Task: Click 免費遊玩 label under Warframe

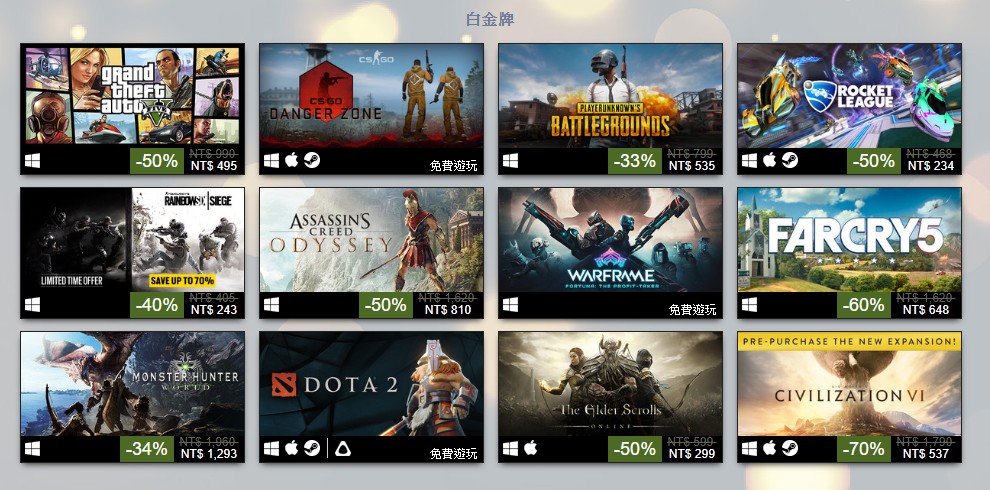Action: click(693, 310)
